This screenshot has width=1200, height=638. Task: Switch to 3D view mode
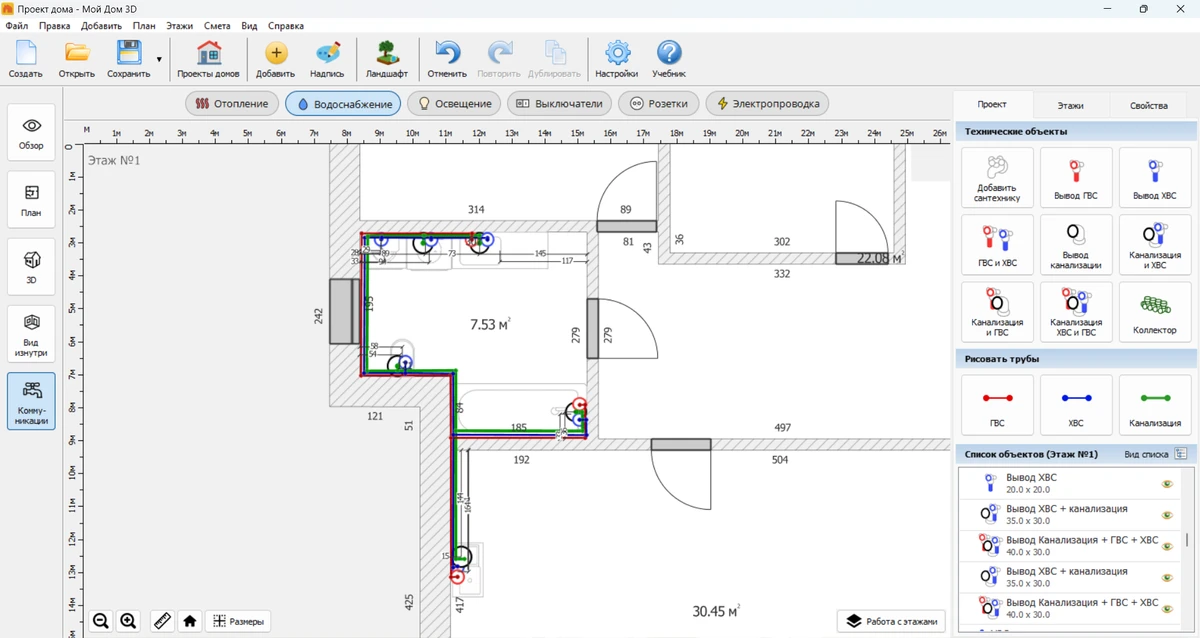coord(31,266)
